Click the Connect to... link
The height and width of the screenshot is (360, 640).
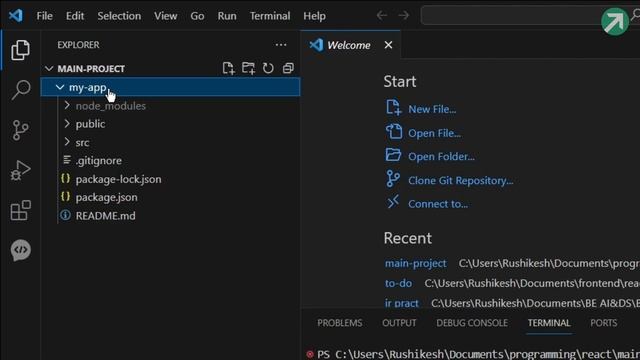438,204
